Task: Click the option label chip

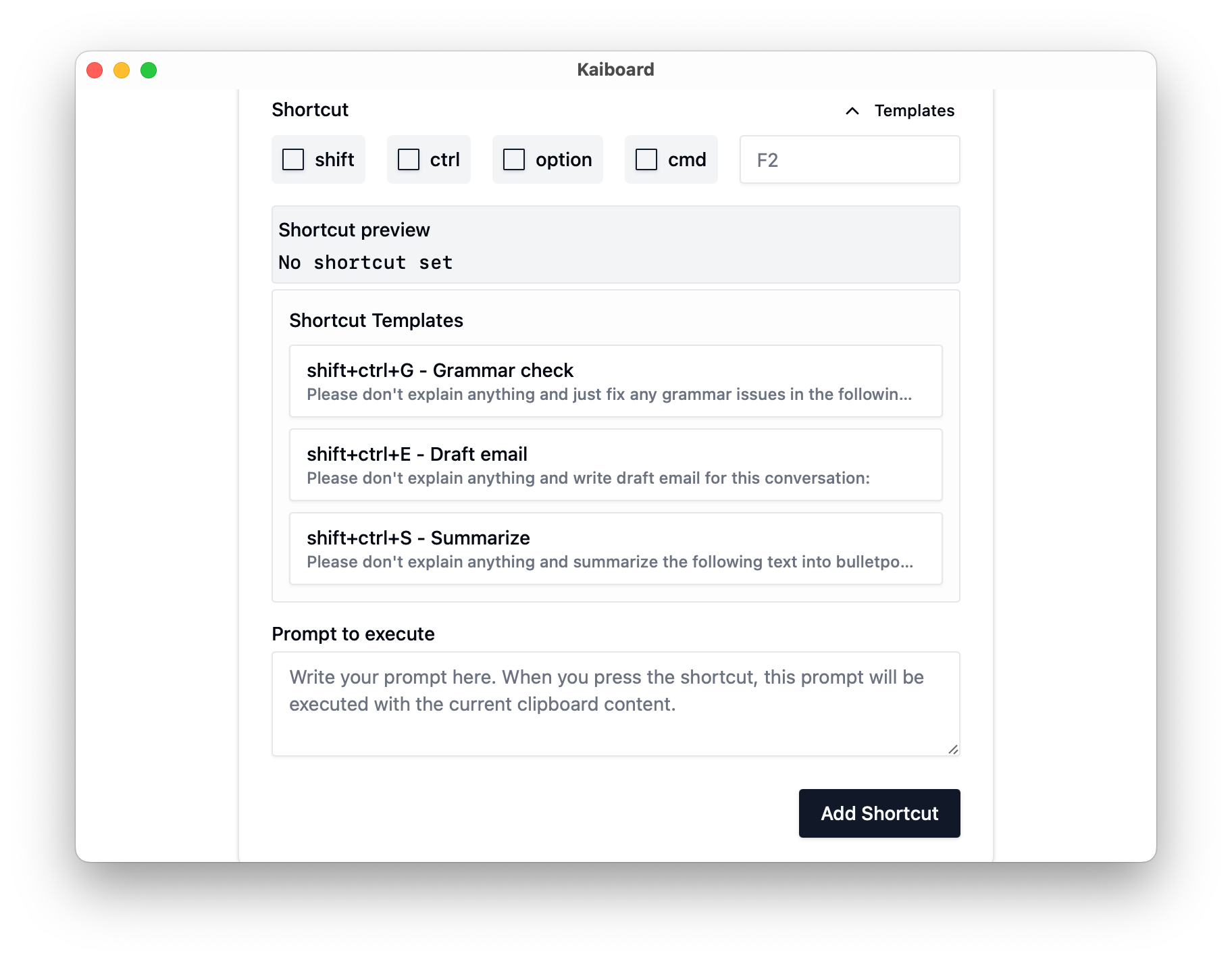Action: point(548,159)
